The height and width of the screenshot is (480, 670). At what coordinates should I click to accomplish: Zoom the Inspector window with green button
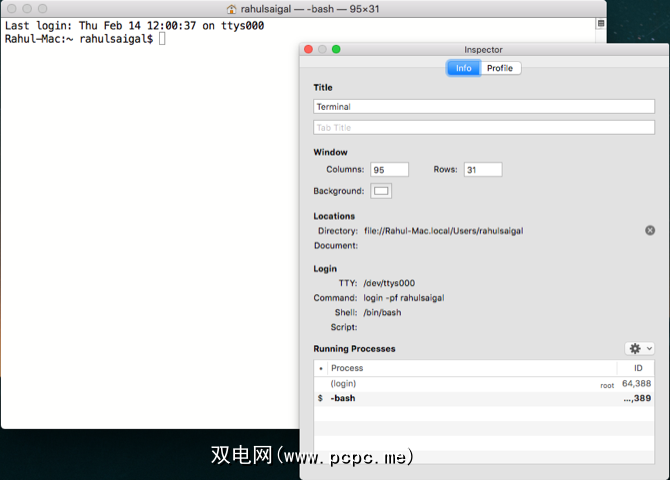336,49
